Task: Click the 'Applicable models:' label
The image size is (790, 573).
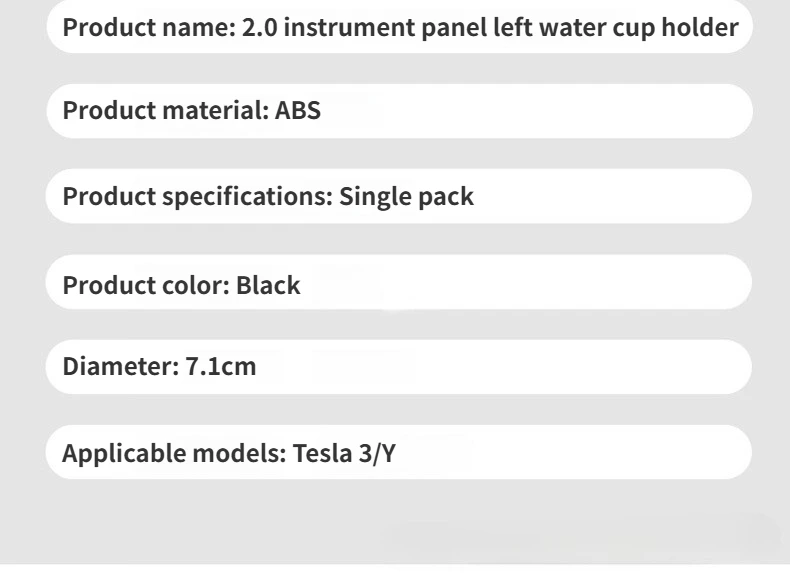Action: point(174,453)
